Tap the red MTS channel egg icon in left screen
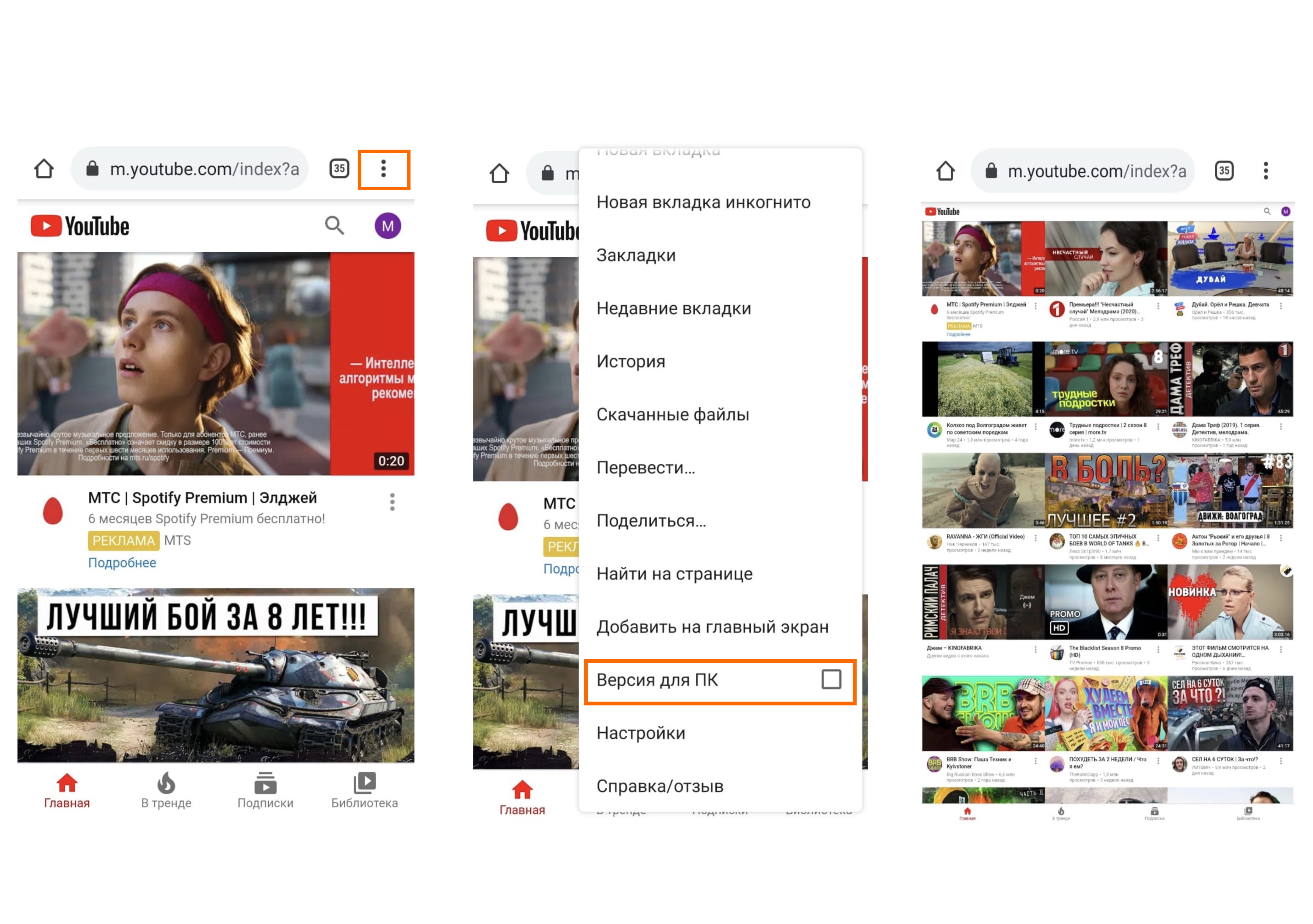Image resolution: width=1313 pixels, height=924 pixels. [53, 510]
